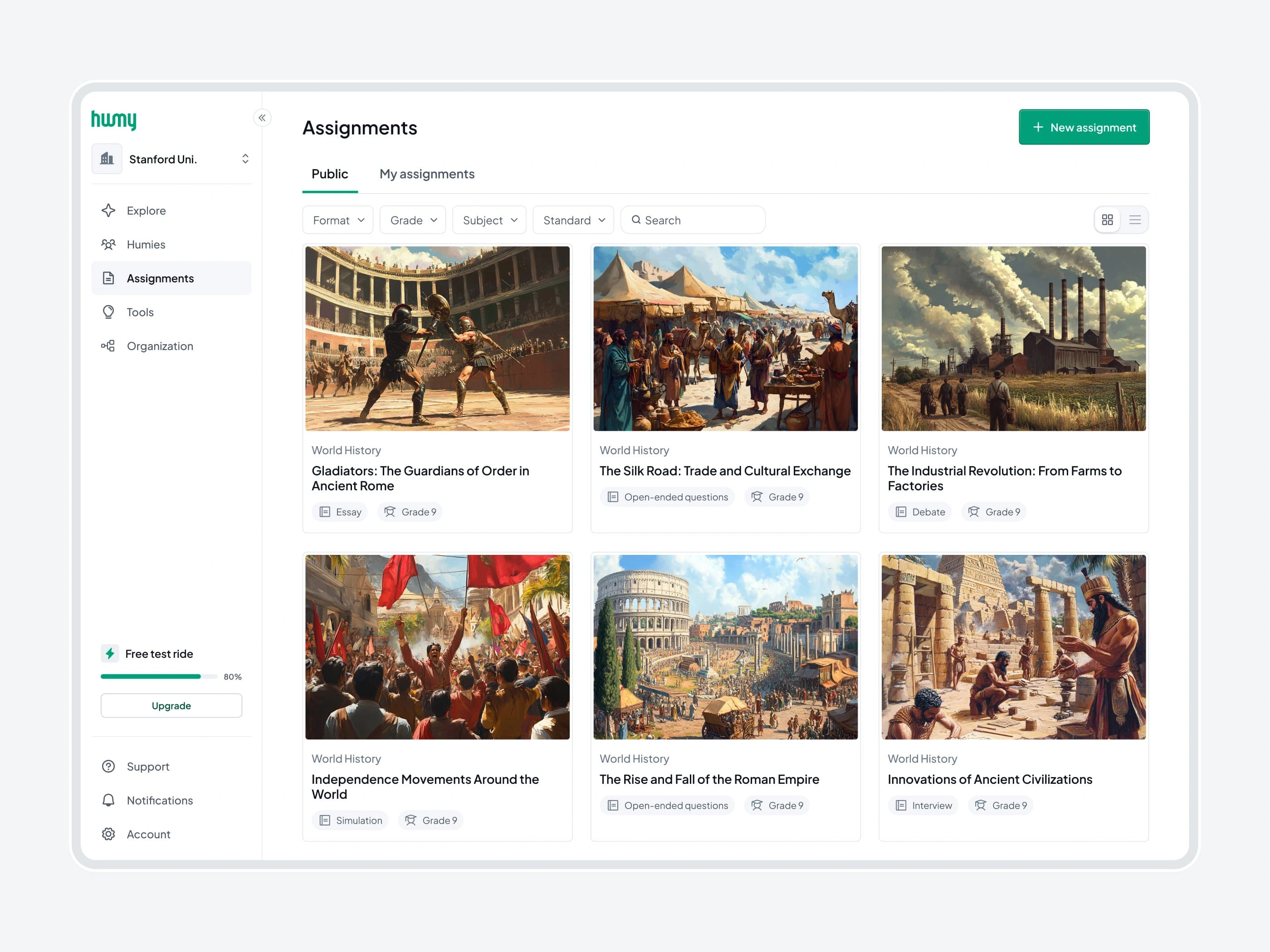The height and width of the screenshot is (952, 1270).
Task: Expand the Subject filter dropdown
Action: [x=489, y=220]
